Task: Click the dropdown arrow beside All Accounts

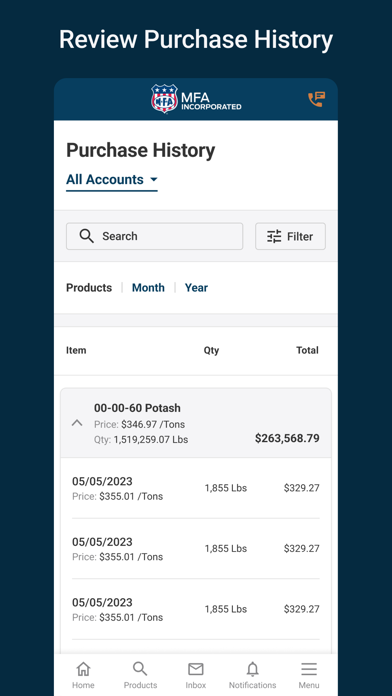Action: click(154, 180)
